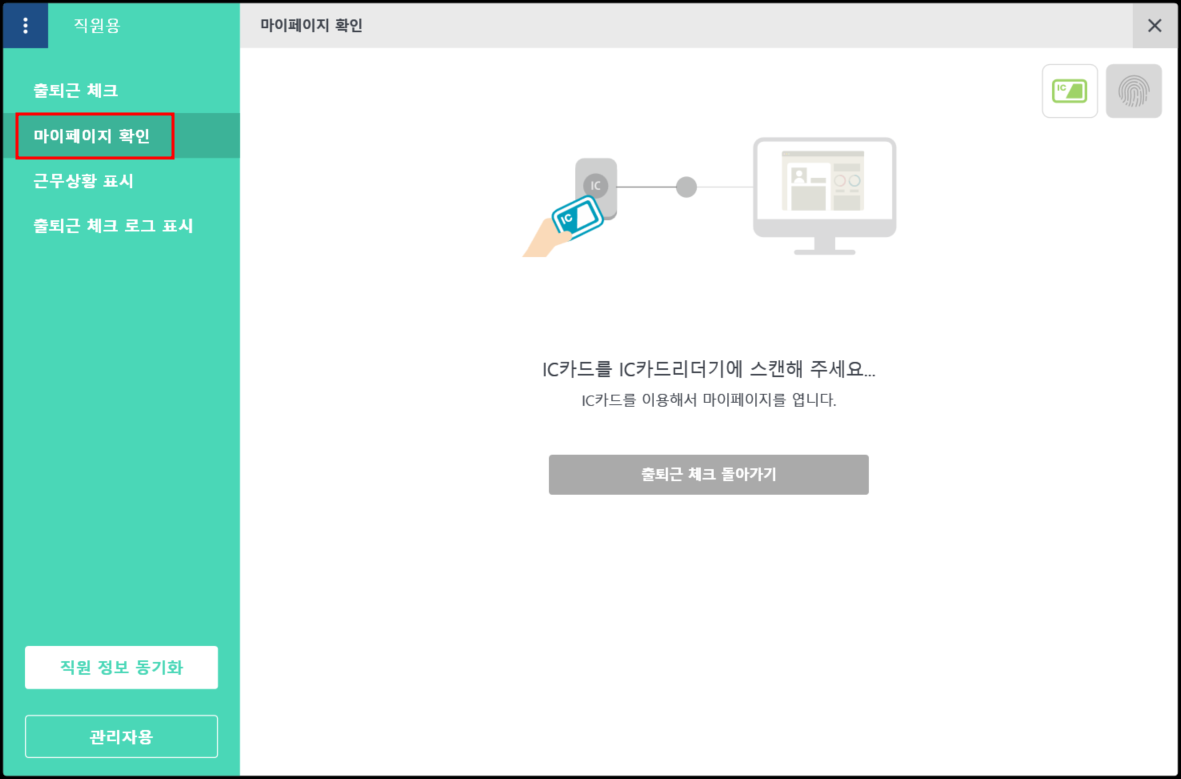Screen dimensions: 1181x779
Task: Select IC card authentication mode icon
Action: pyautogui.click(x=1069, y=91)
